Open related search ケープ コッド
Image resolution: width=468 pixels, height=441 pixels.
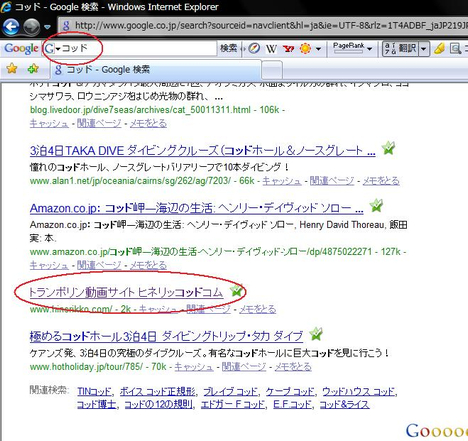[290, 391]
